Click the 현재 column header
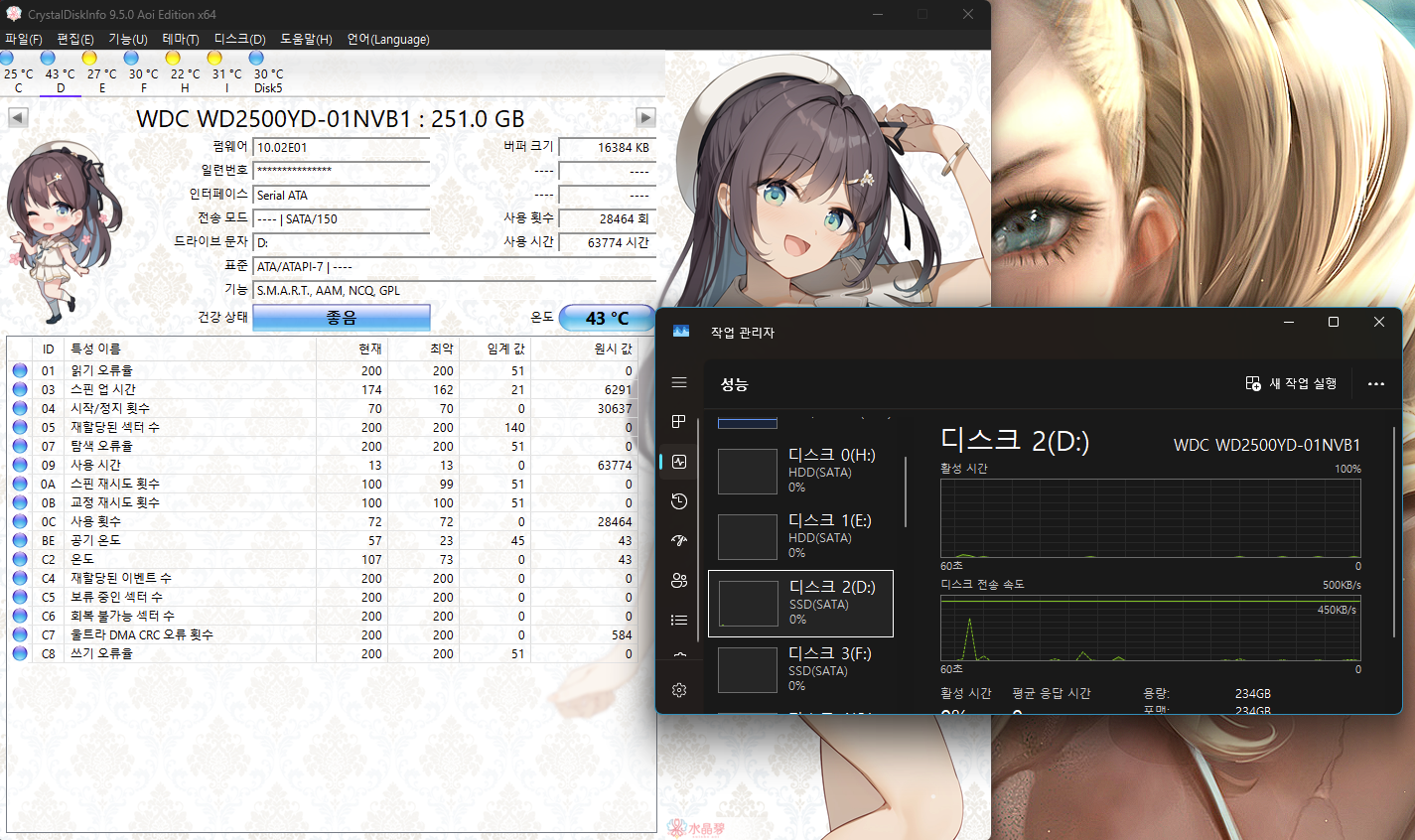Viewport: 1415px width, 840px height. point(352,349)
